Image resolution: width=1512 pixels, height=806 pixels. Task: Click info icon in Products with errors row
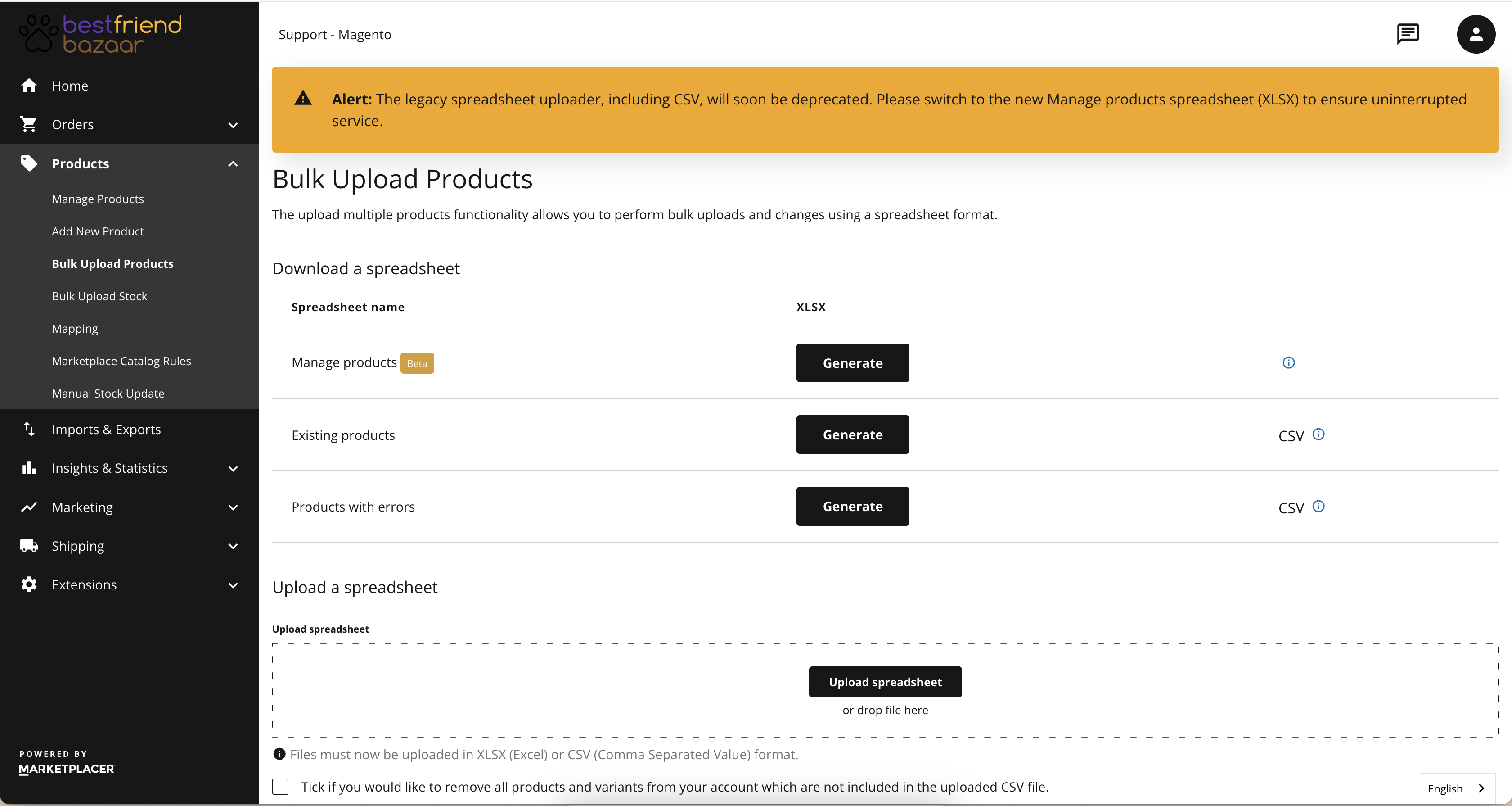tap(1318, 506)
